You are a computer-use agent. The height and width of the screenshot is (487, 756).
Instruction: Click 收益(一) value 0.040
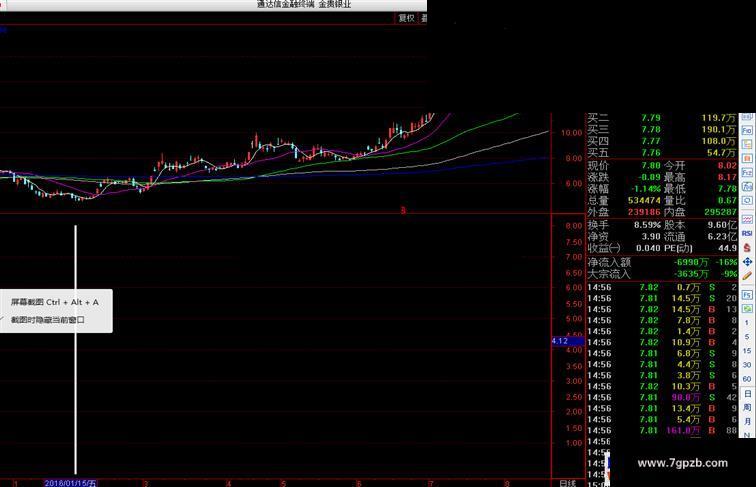pos(648,248)
